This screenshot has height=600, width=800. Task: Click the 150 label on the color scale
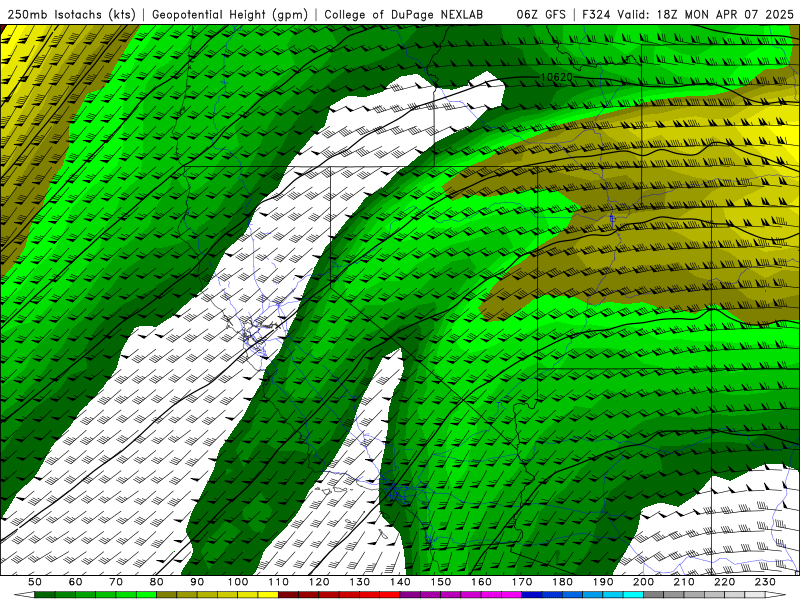(x=440, y=582)
